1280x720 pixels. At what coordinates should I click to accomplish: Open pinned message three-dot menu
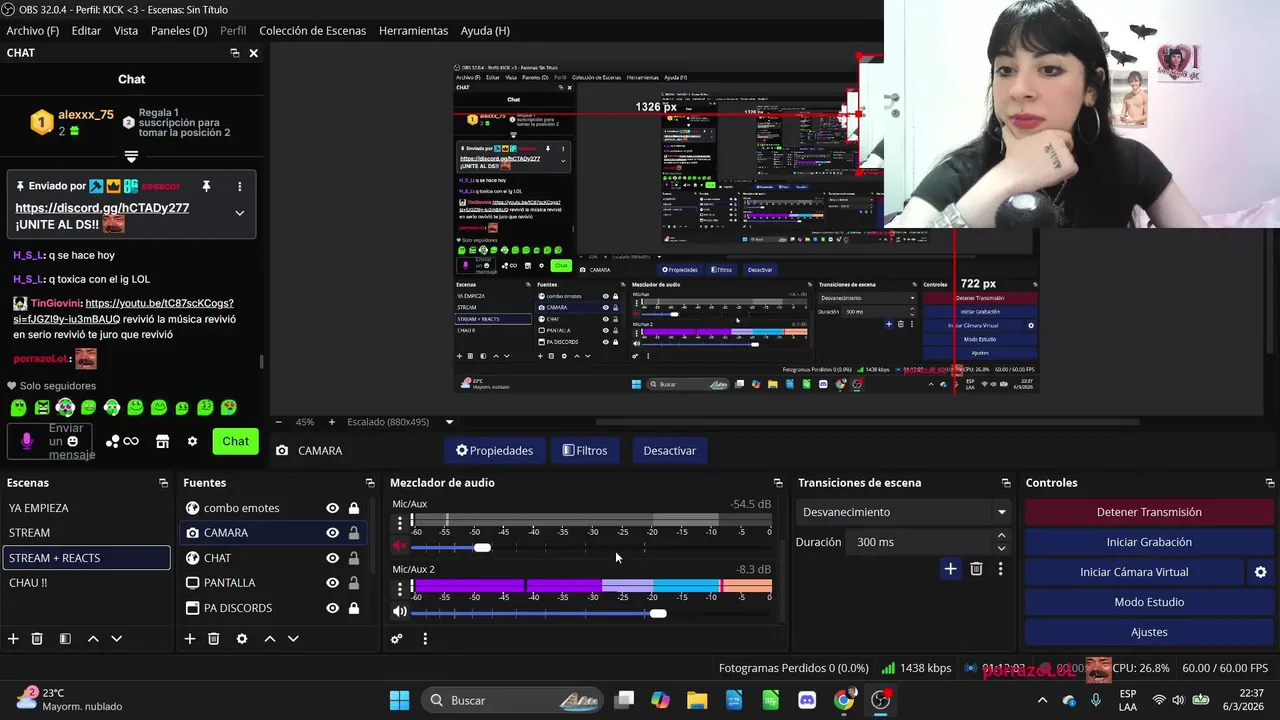click(x=239, y=186)
